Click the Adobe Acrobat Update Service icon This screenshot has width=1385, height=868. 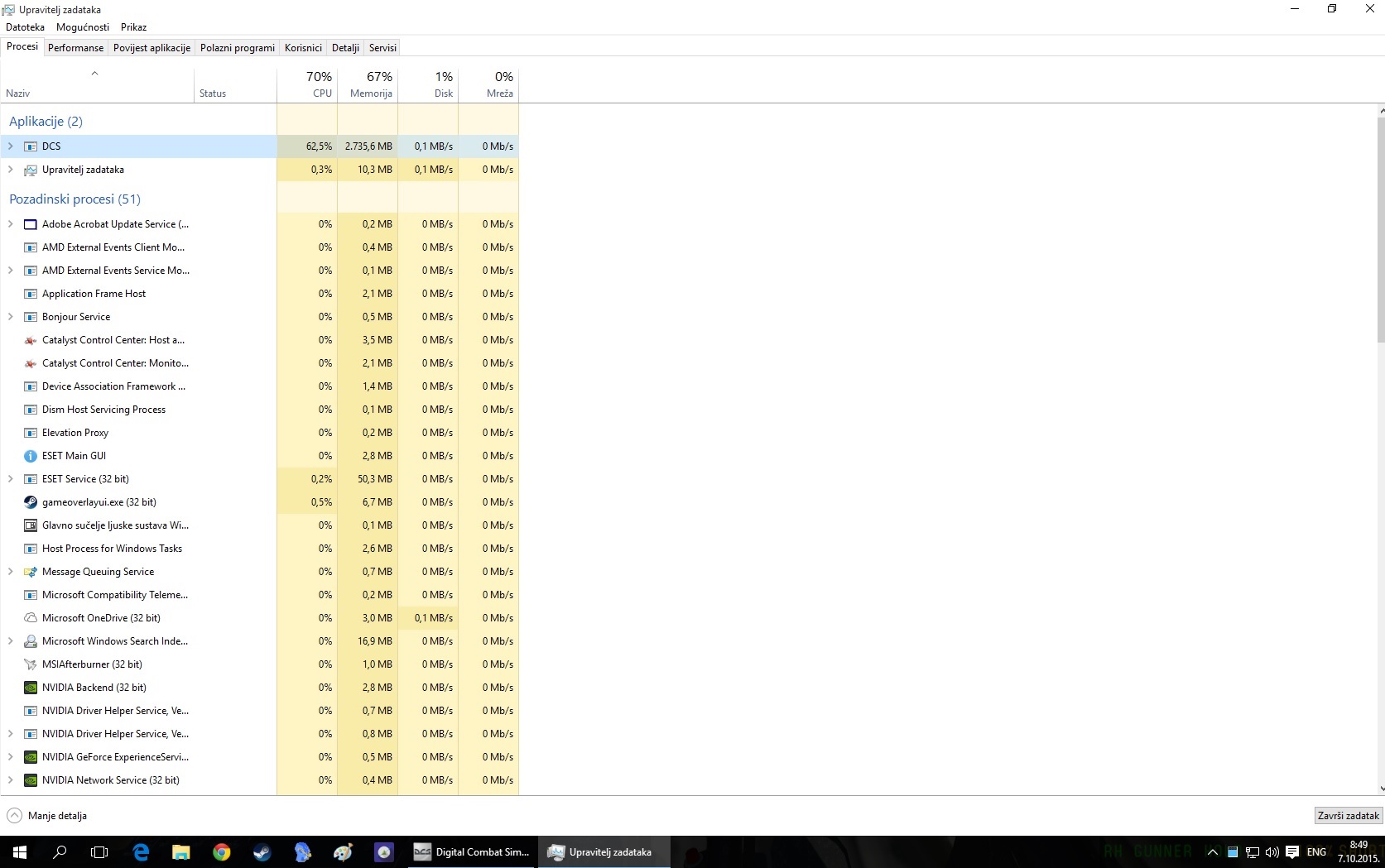click(31, 224)
